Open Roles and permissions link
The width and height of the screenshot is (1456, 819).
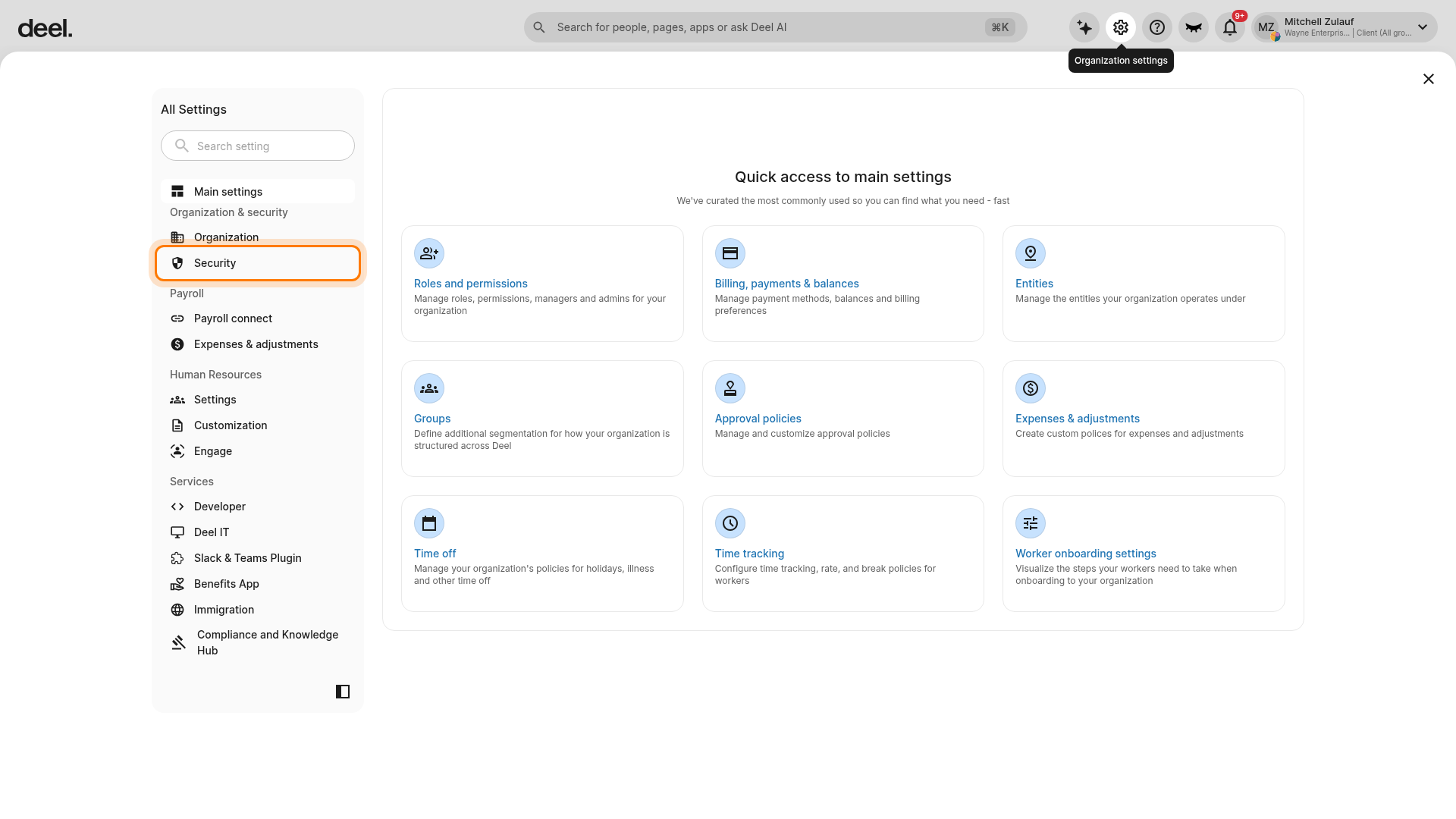pos(471,284)
